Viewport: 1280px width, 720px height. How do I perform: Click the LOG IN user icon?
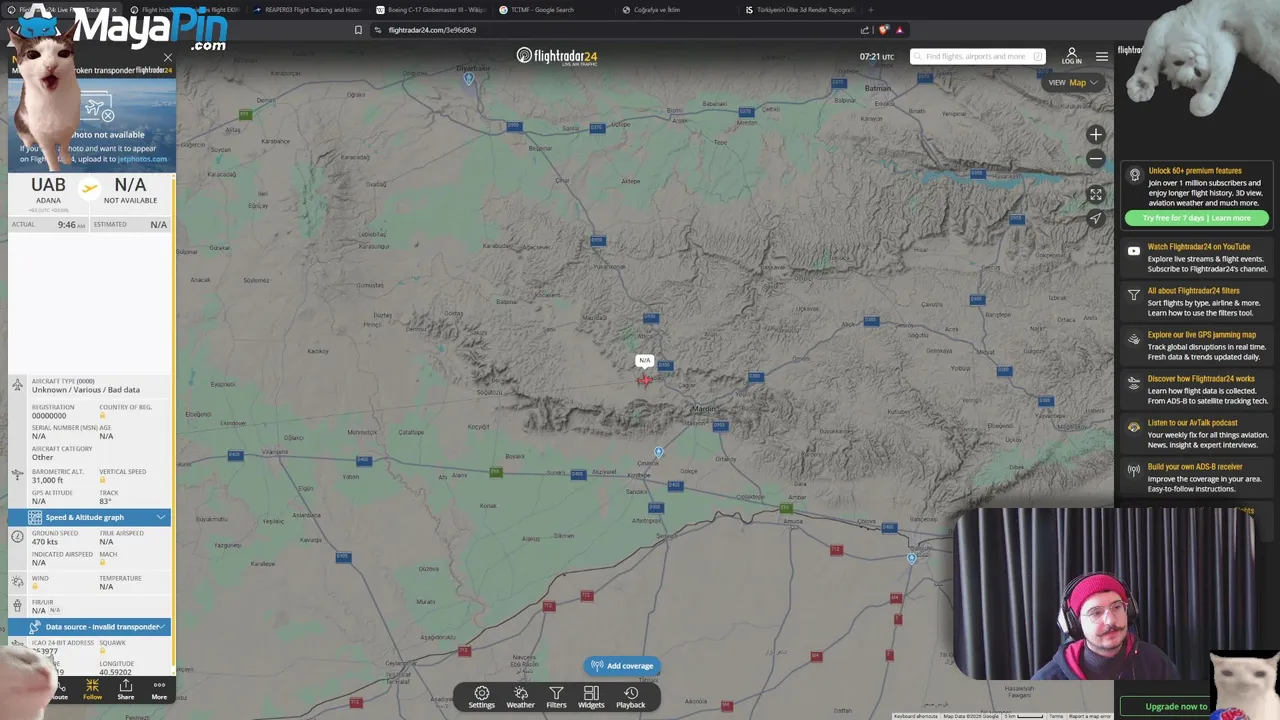pyautogui.click(x=1072, y=56)
